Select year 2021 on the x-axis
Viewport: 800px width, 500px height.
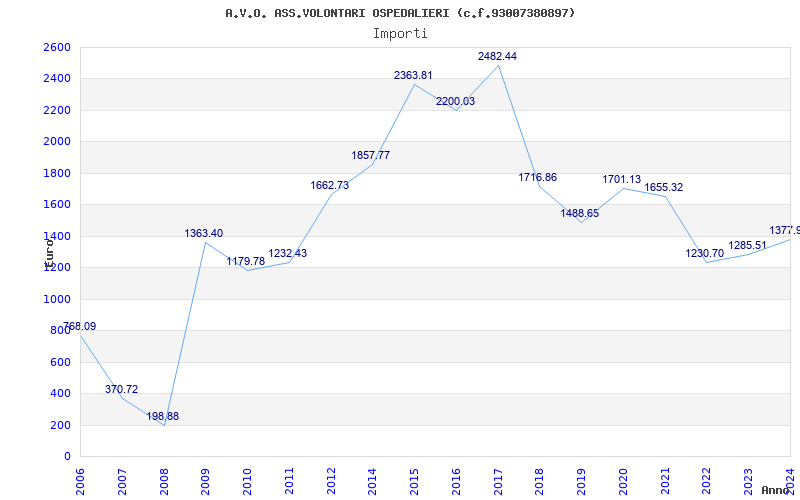(x=665, y=482)
